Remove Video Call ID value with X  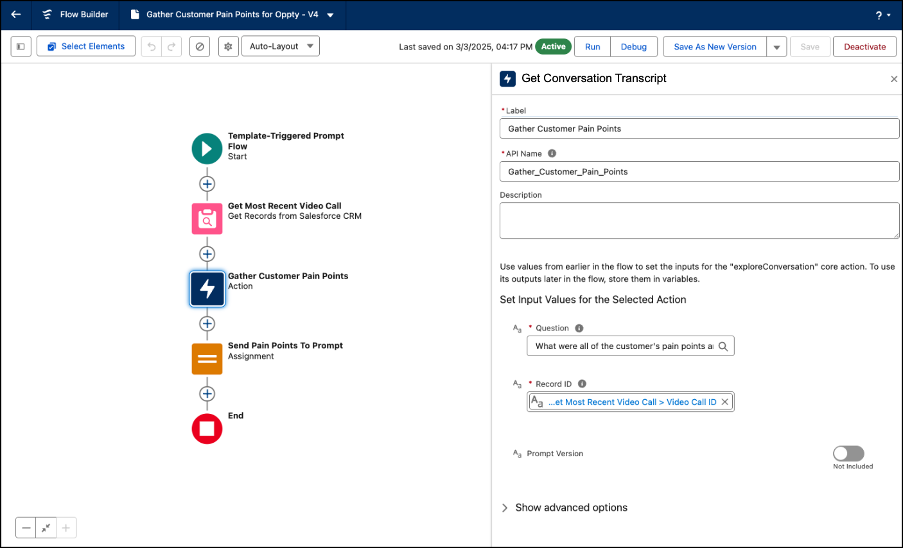click(725, 402)
